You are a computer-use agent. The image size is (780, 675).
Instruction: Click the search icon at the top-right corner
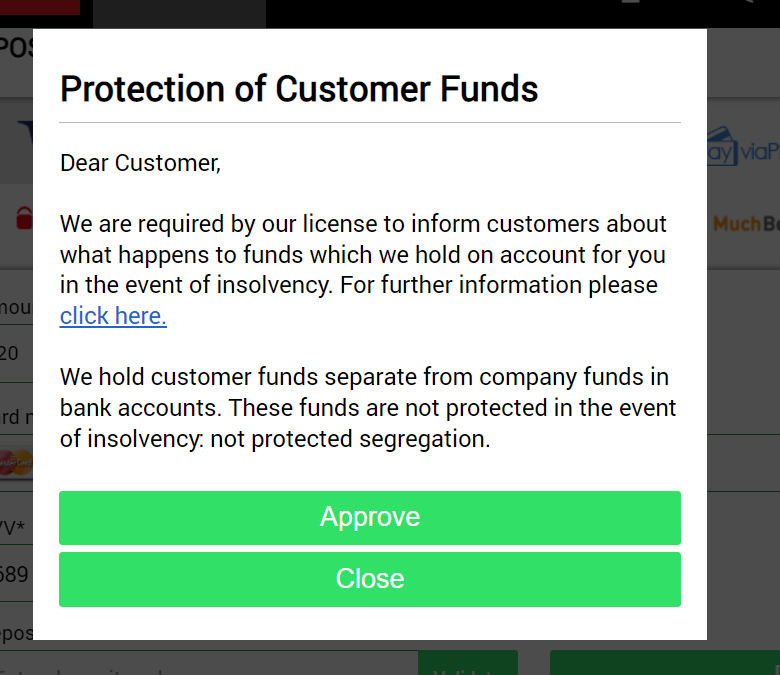pos(746,2)
